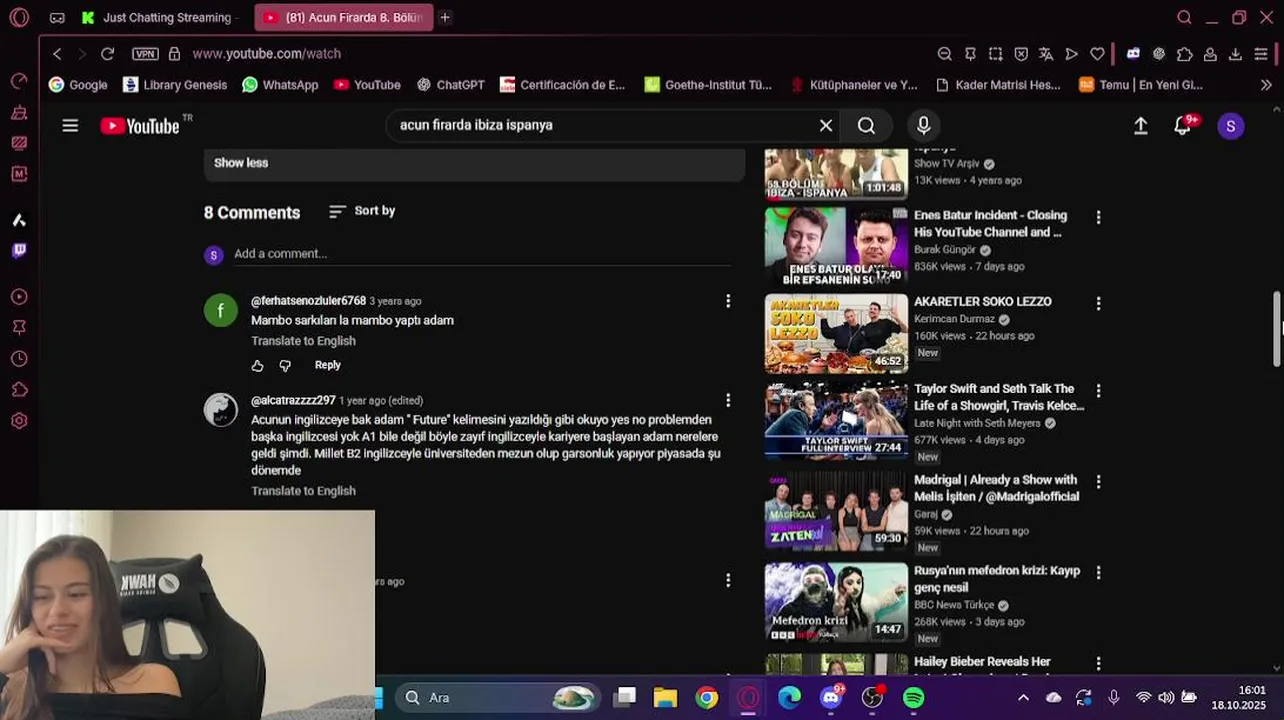This screenshot has height=720, width=1284.
Task: Open more options for Enes Batur Incident video
Action: pos(1098,217)
